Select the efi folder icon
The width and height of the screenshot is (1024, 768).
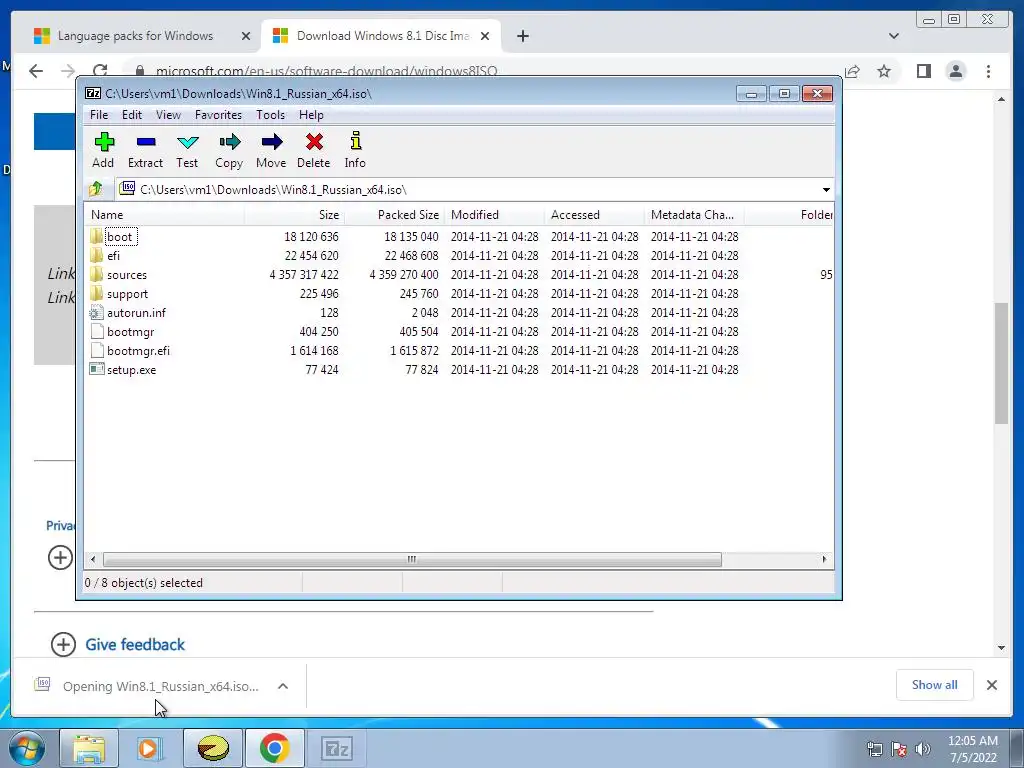(x=97, y=255)
